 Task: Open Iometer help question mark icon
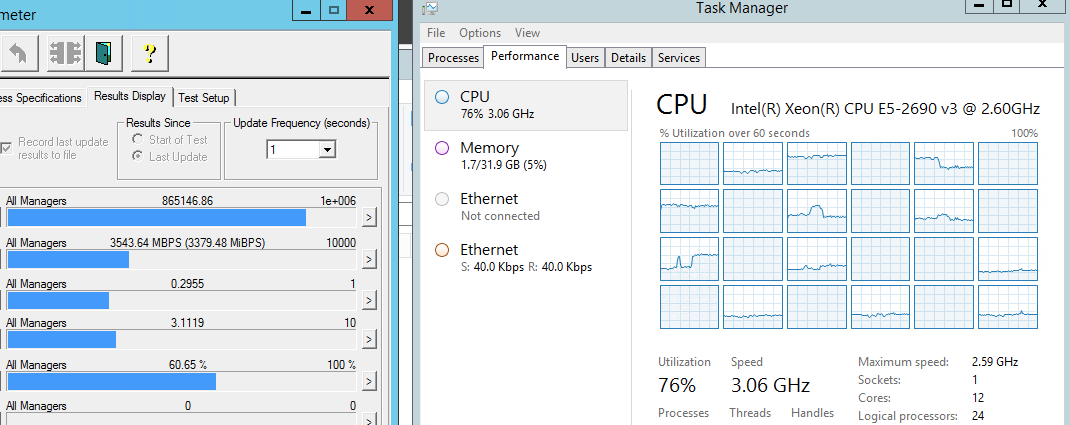pyautogui.click(x=149, y=52)
